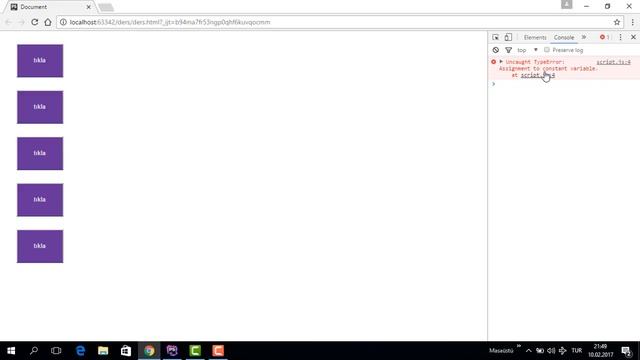Open script.js link at right of error

point(613,62)
